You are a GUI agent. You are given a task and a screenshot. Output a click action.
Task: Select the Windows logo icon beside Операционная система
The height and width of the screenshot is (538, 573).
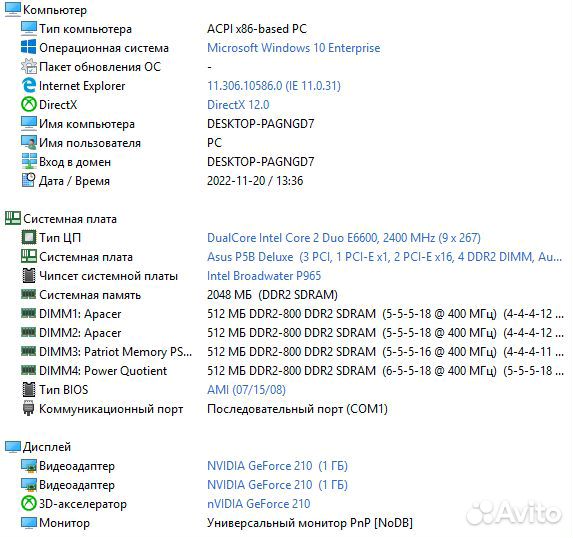click(x=29, y=48)
